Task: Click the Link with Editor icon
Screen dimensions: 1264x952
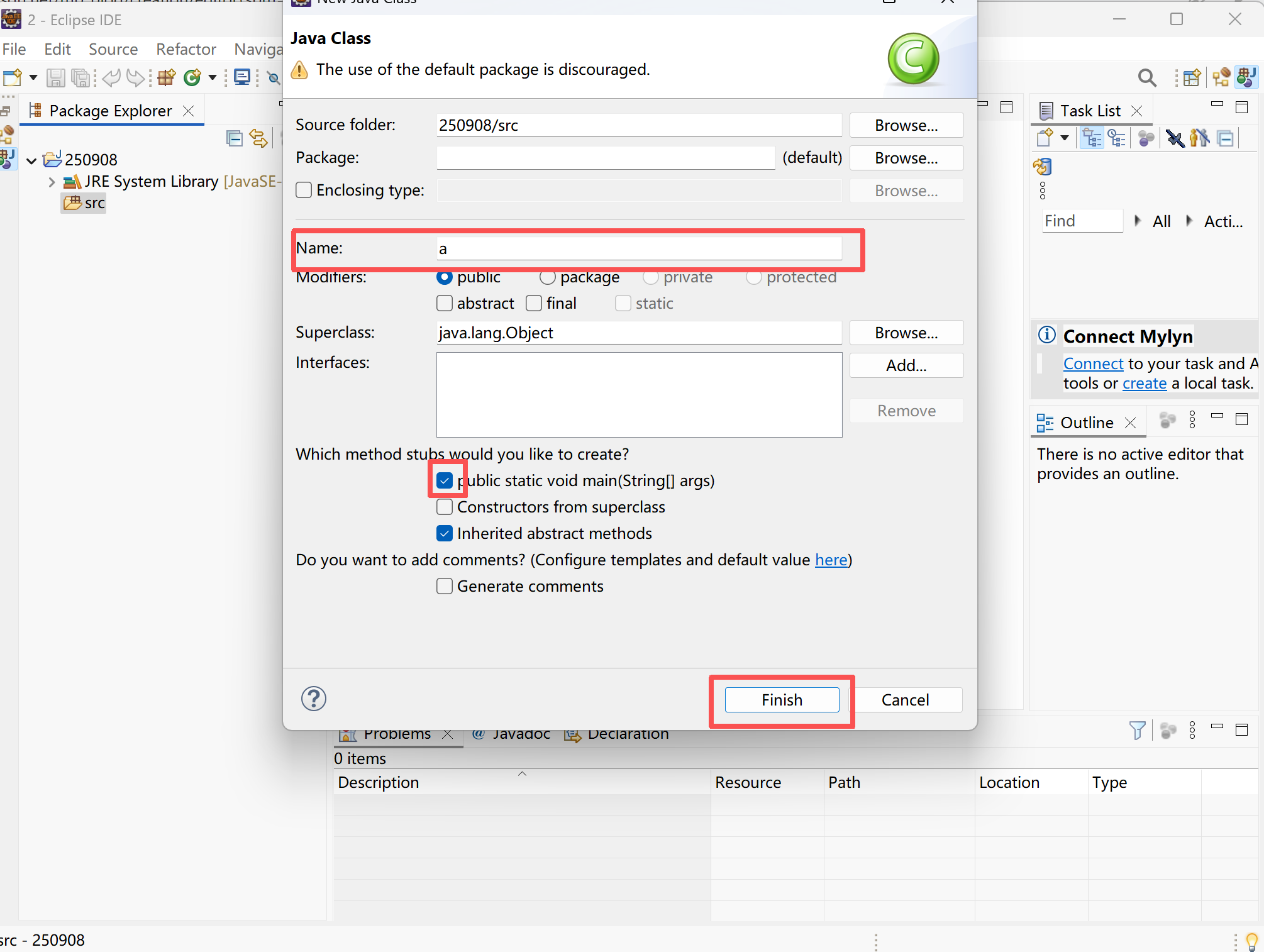Action: click(x=258, y=138)
